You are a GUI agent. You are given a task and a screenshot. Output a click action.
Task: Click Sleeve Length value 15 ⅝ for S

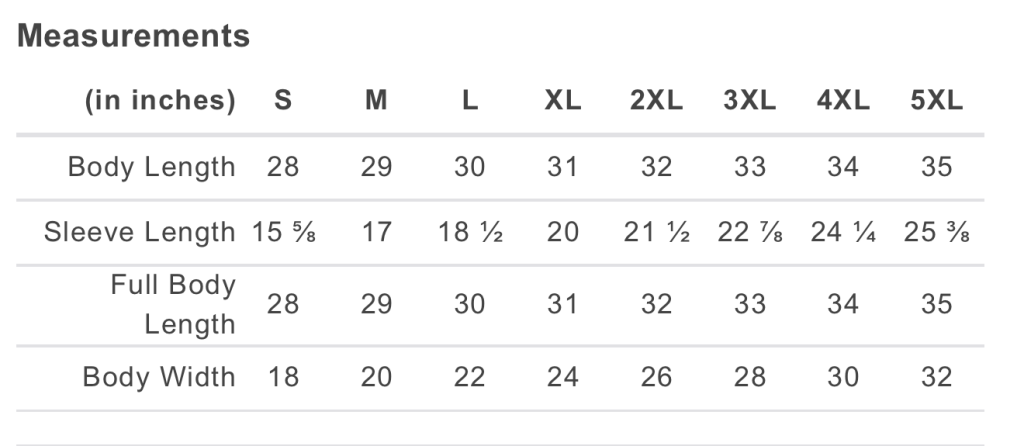pos(283,232)
